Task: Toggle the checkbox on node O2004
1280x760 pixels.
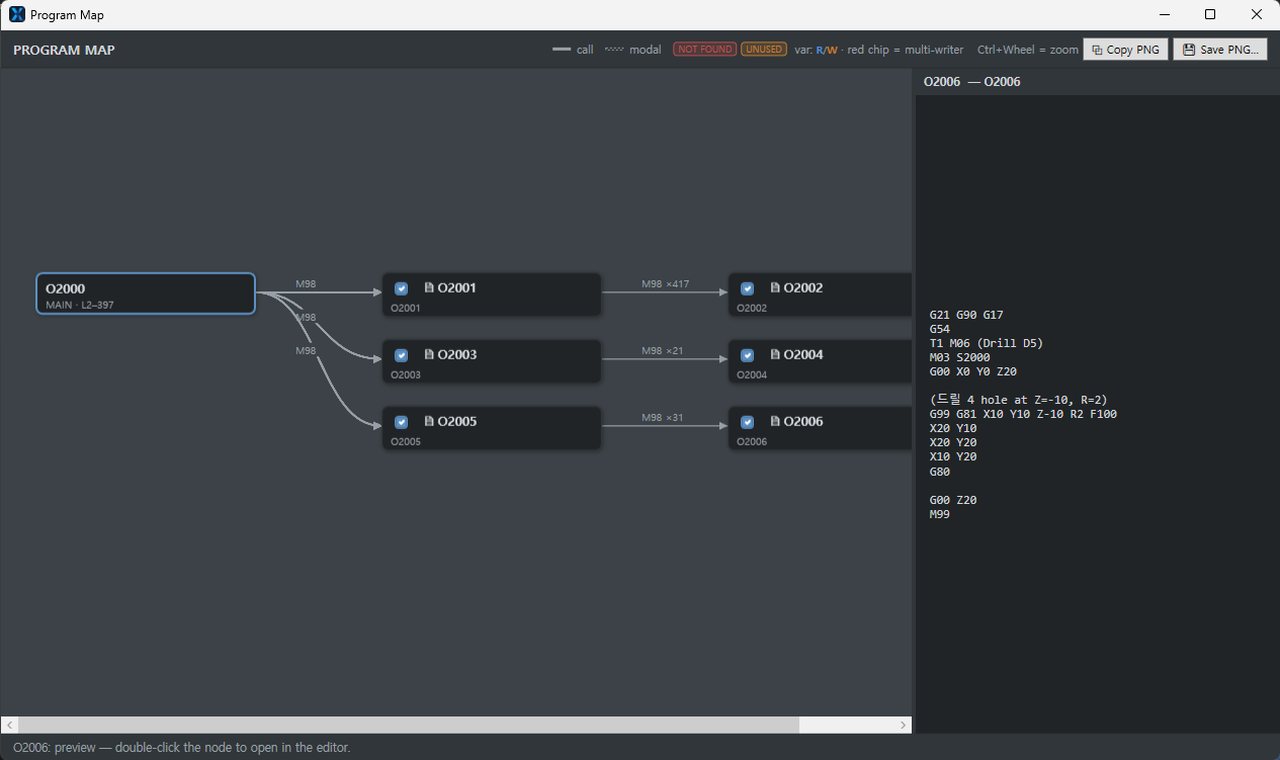Action: [747, 355]
